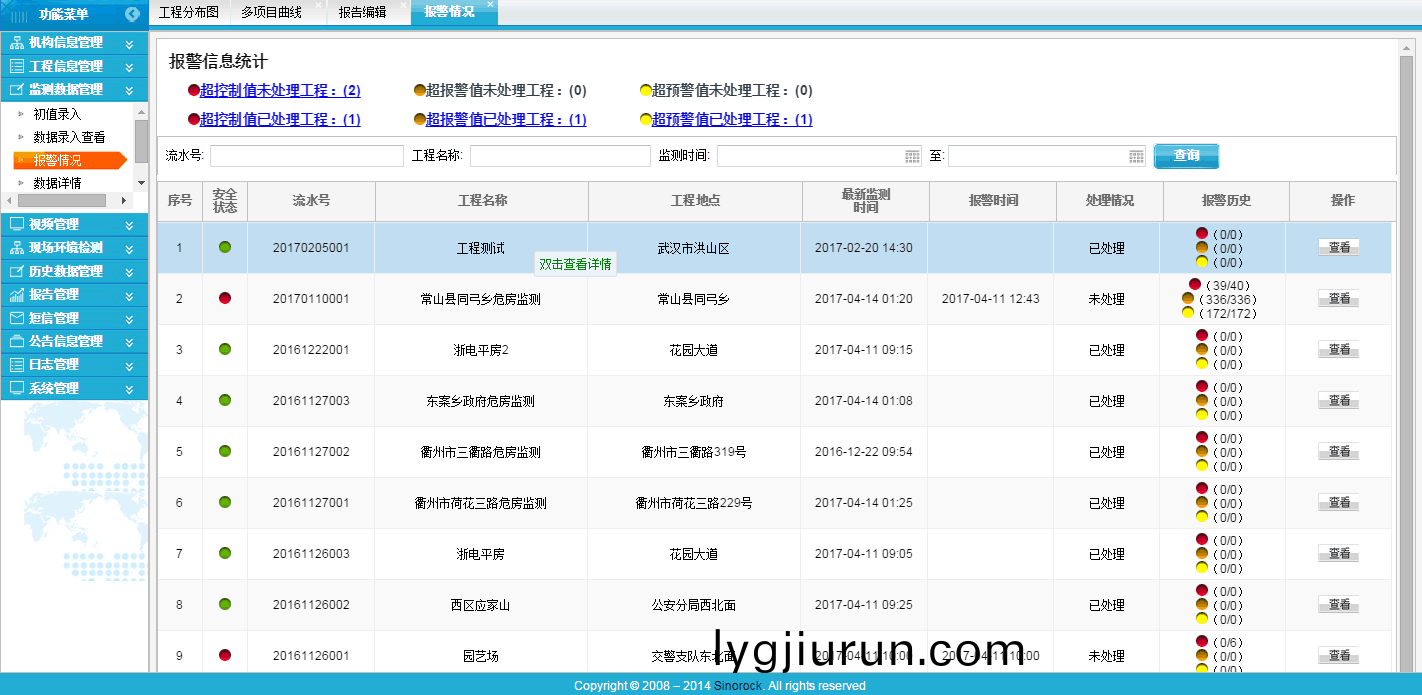Viewport: 1422px width, 695px height.
Task: Click the 视频管理 monitor icon
Action: pos(16,224)
